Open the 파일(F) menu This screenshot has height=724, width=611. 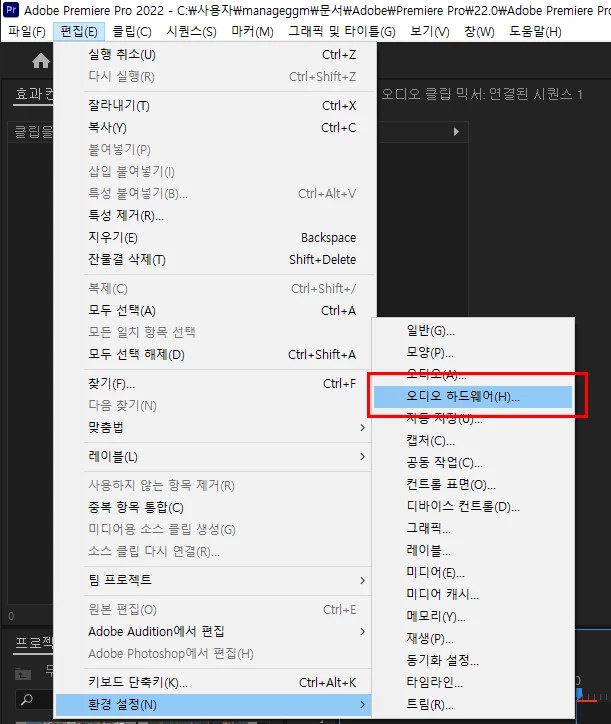[x=27, y=31]
